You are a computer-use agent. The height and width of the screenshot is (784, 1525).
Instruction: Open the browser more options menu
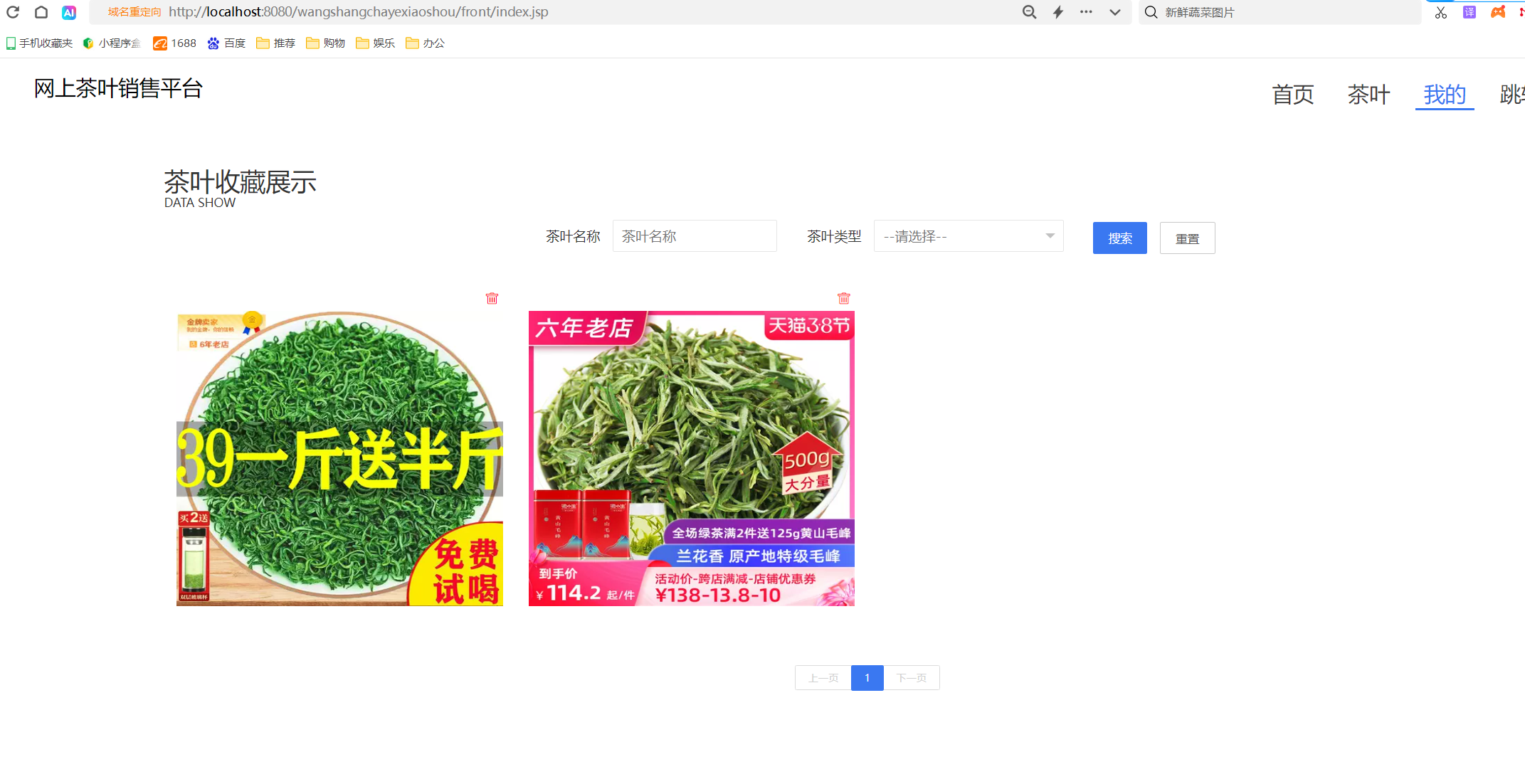pyautogui.click(x=1085, y=12)
